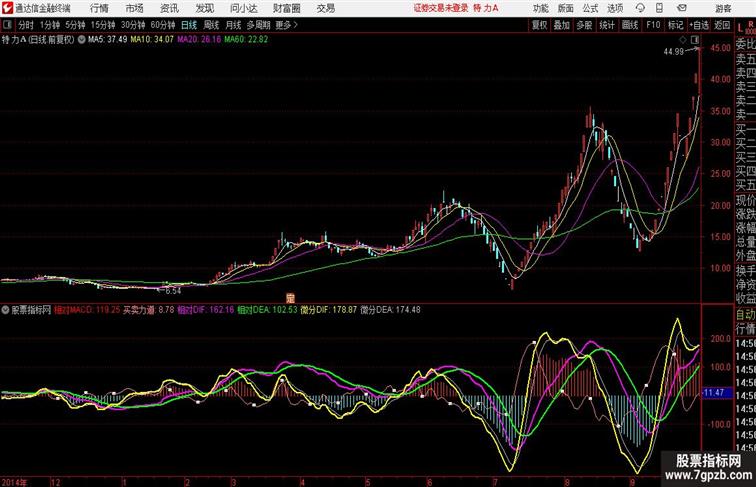
Task: Open the 问小达 menu
Action: [243, 8]
